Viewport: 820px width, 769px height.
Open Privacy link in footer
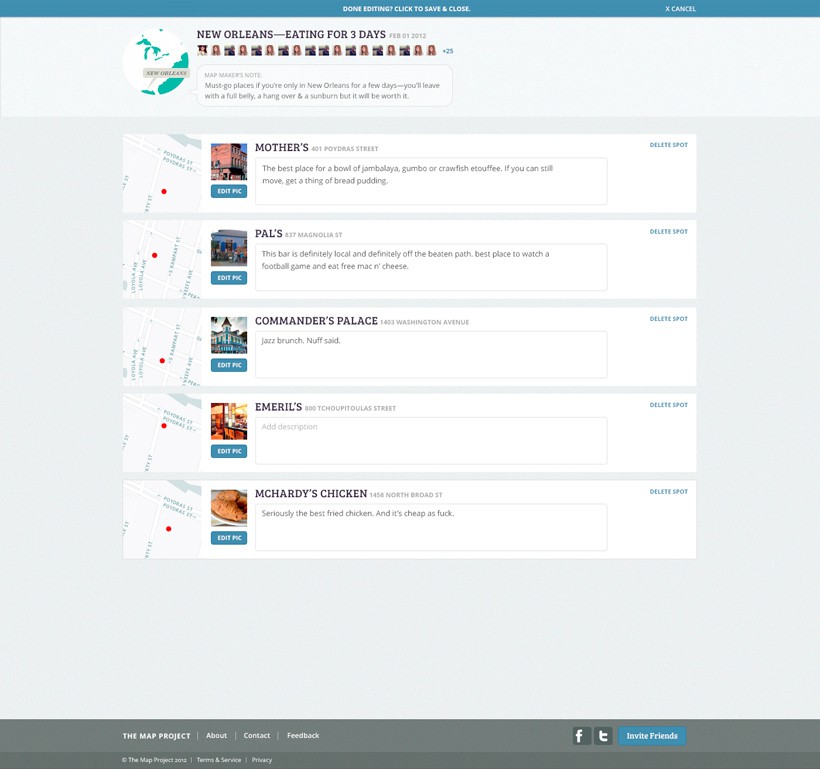[262, 760]
